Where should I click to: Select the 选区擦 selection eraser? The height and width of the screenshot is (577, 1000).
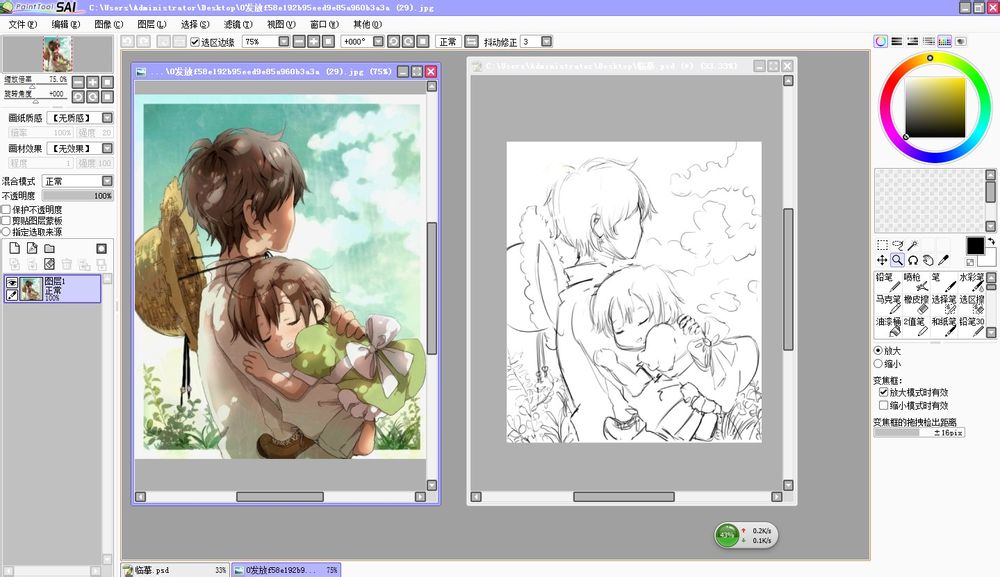coord(971,303)
